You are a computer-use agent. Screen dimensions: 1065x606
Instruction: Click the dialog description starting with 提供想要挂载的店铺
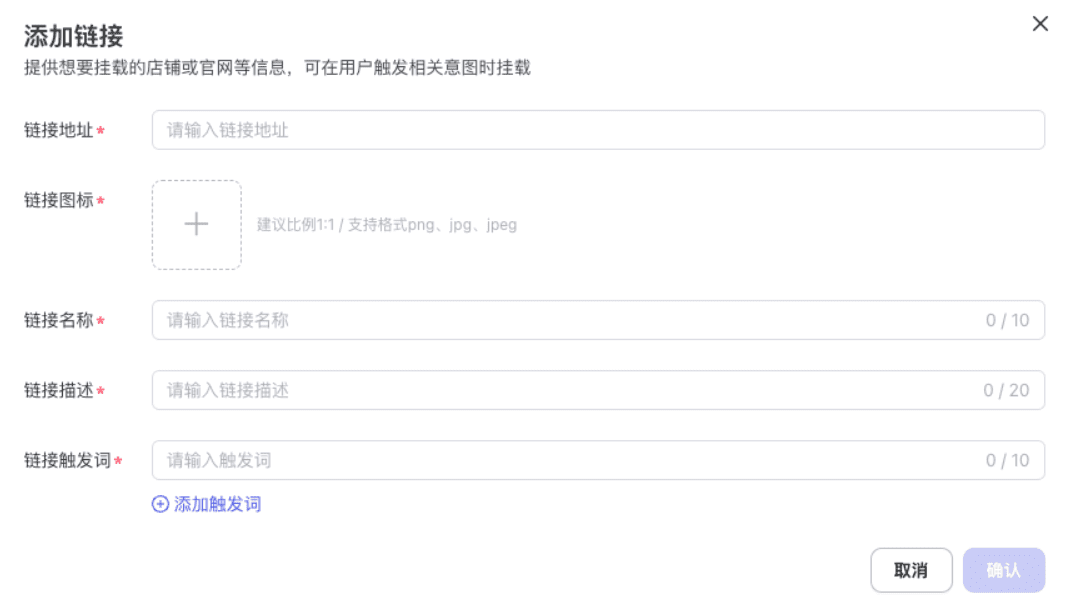pyautogui.click(x=277, y=67)
